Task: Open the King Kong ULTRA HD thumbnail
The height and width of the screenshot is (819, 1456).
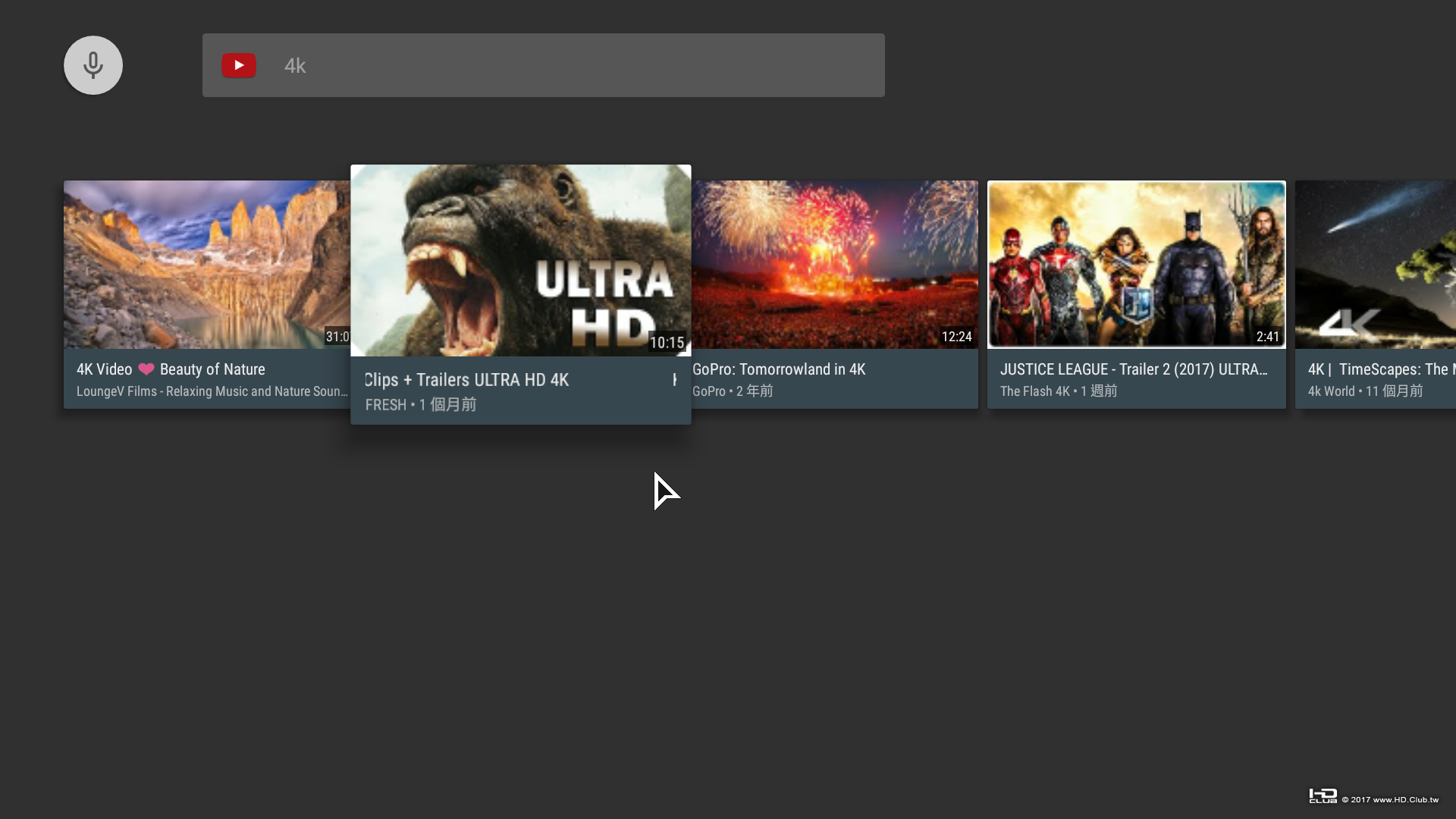Action: (520, 260)
